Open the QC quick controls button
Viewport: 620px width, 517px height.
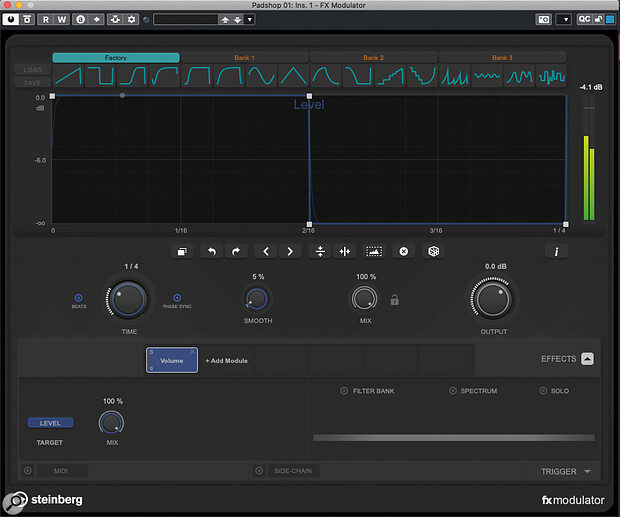584,19
